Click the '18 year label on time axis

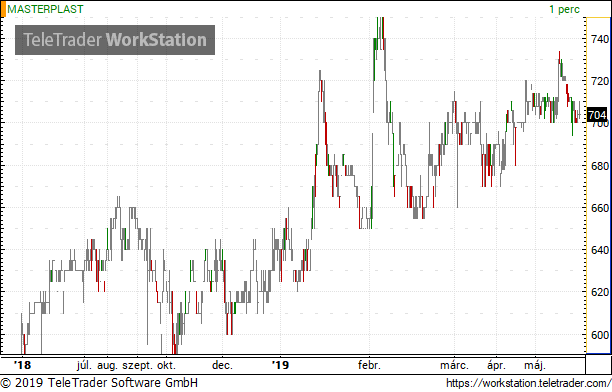pyautogui.click(x=22, y=365)
